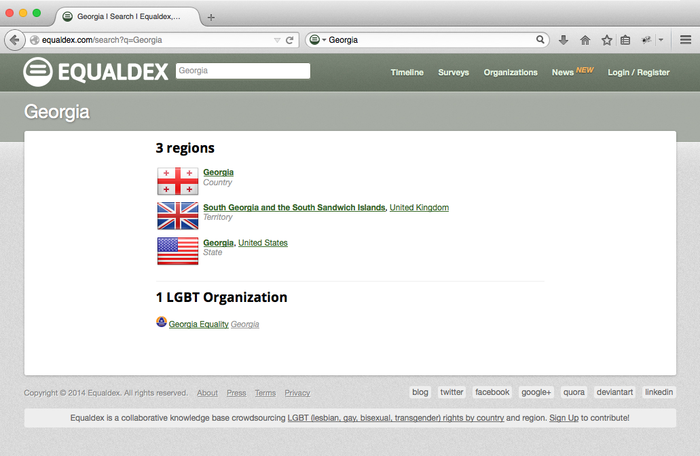700x456 pixels.
Task: Open the search engine selector dropdown
Action: pos(318,40)
